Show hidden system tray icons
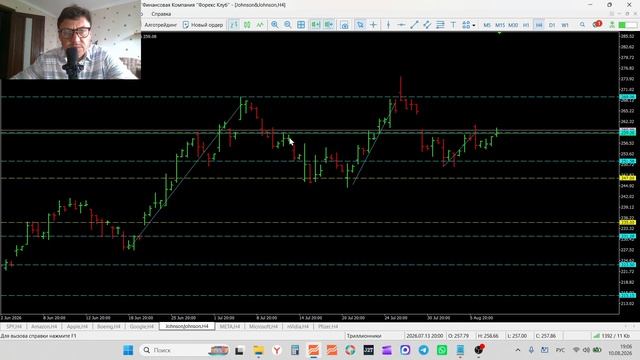 tap(518, 350)
